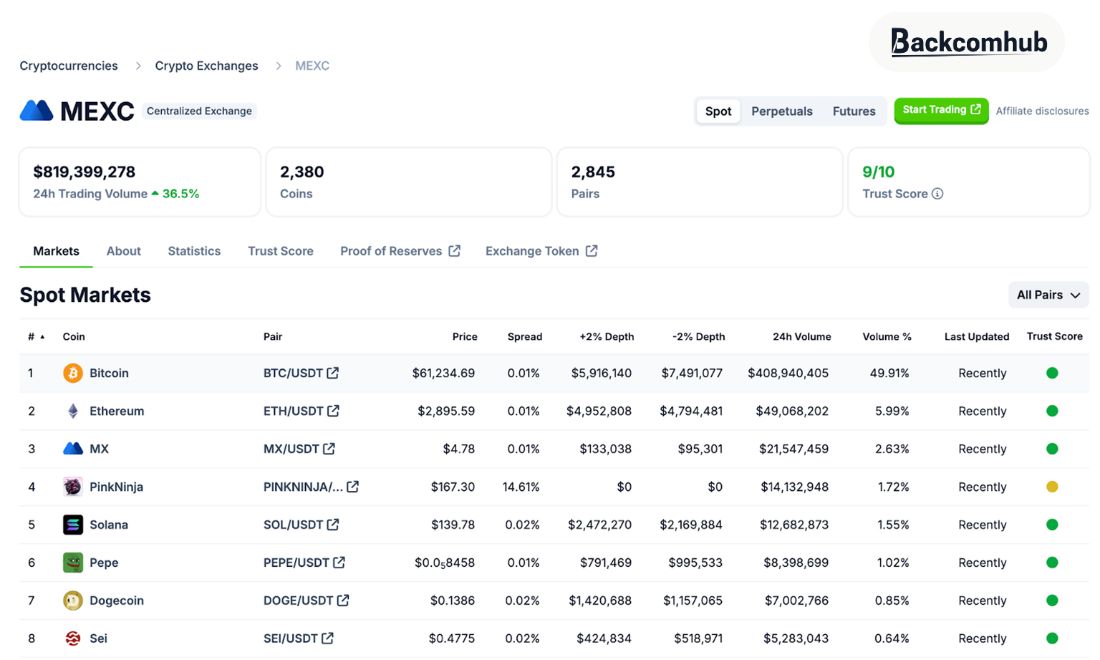The width and height of the screenshot is (1100, 660).
Task: Click the Start Trading button
Action: coord(941,110)
